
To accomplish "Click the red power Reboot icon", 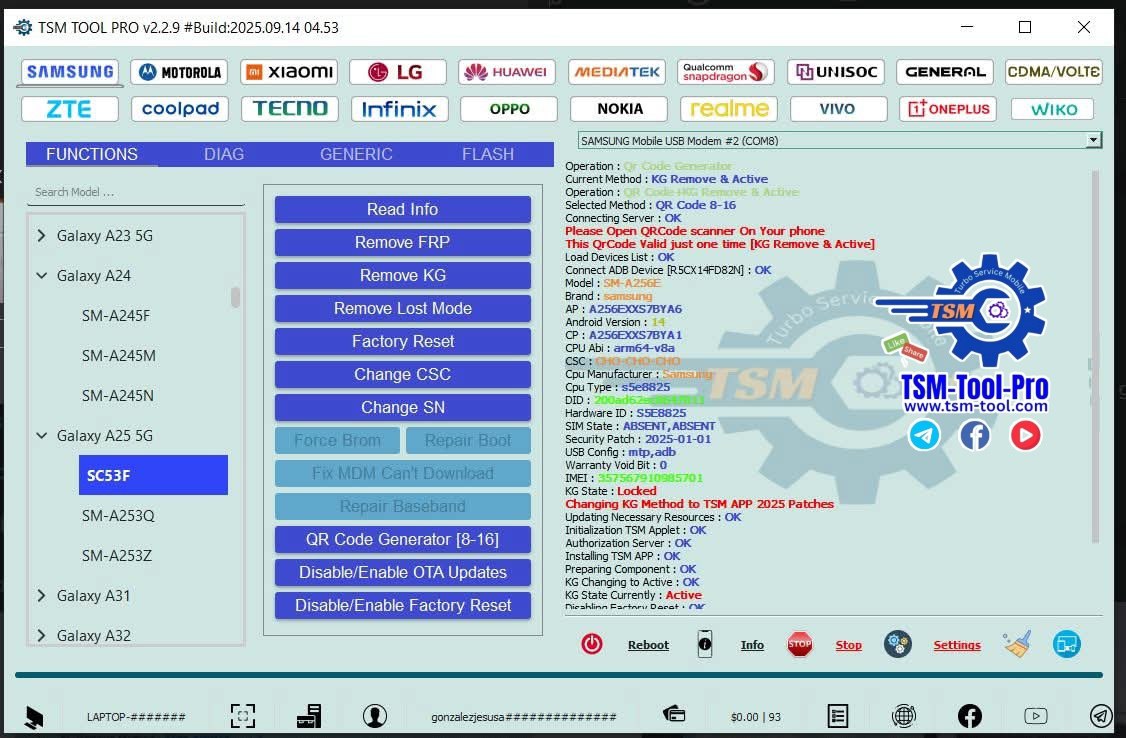I will click(x=592, y=644).
